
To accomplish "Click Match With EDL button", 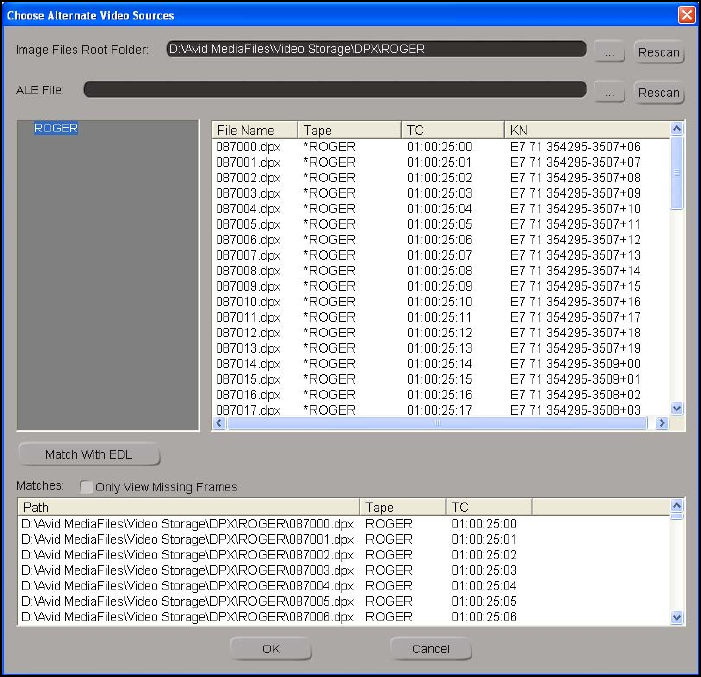I will (x=89, y=454).
